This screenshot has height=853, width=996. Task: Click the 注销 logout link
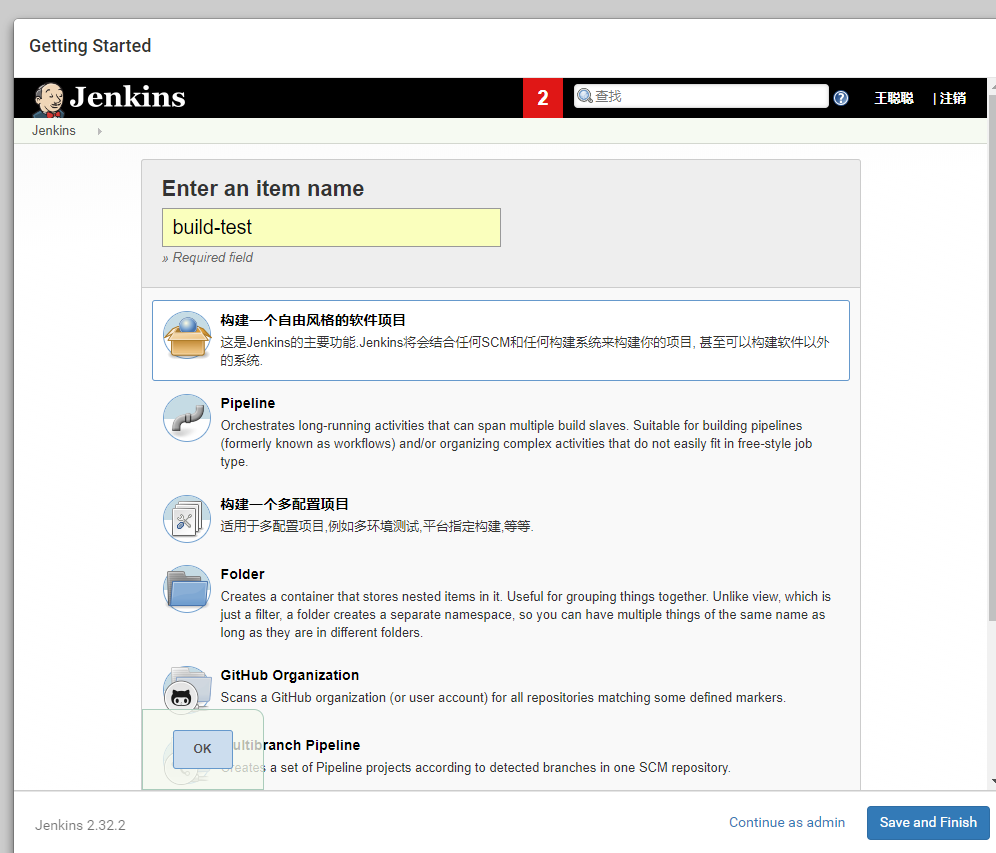coord(953,98)
